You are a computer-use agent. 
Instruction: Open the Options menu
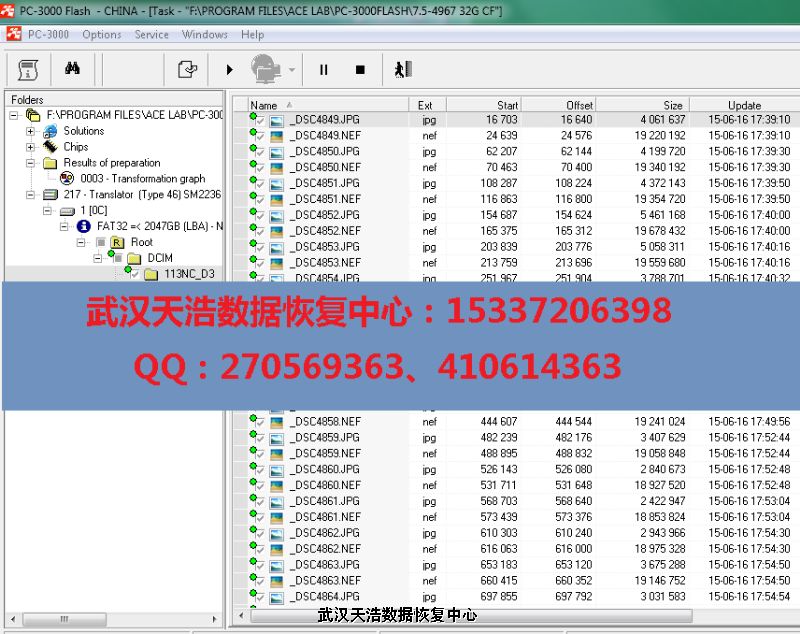tap(101, 34)
